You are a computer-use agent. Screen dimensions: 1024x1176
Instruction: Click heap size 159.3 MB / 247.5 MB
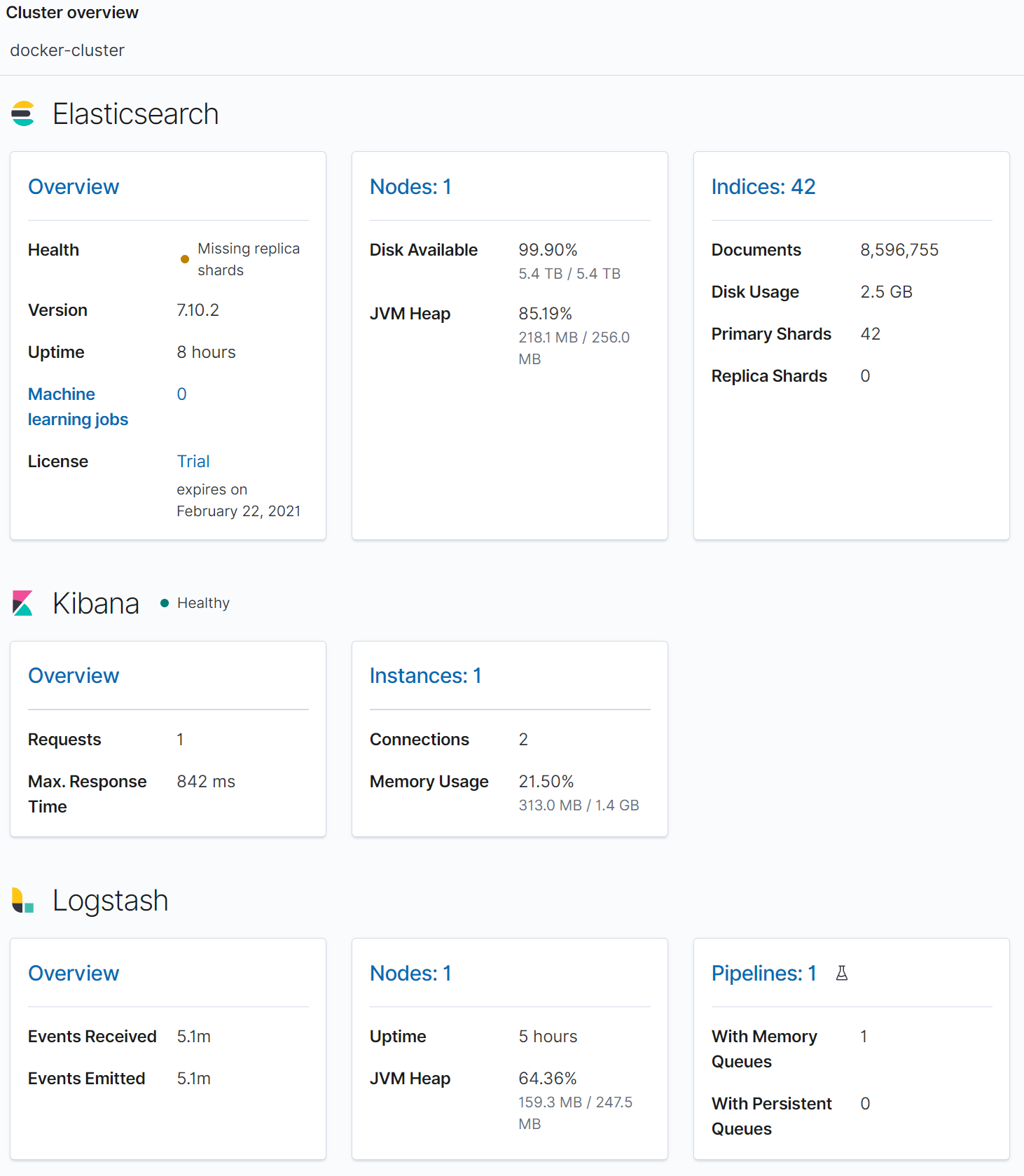click(576, 1113)
